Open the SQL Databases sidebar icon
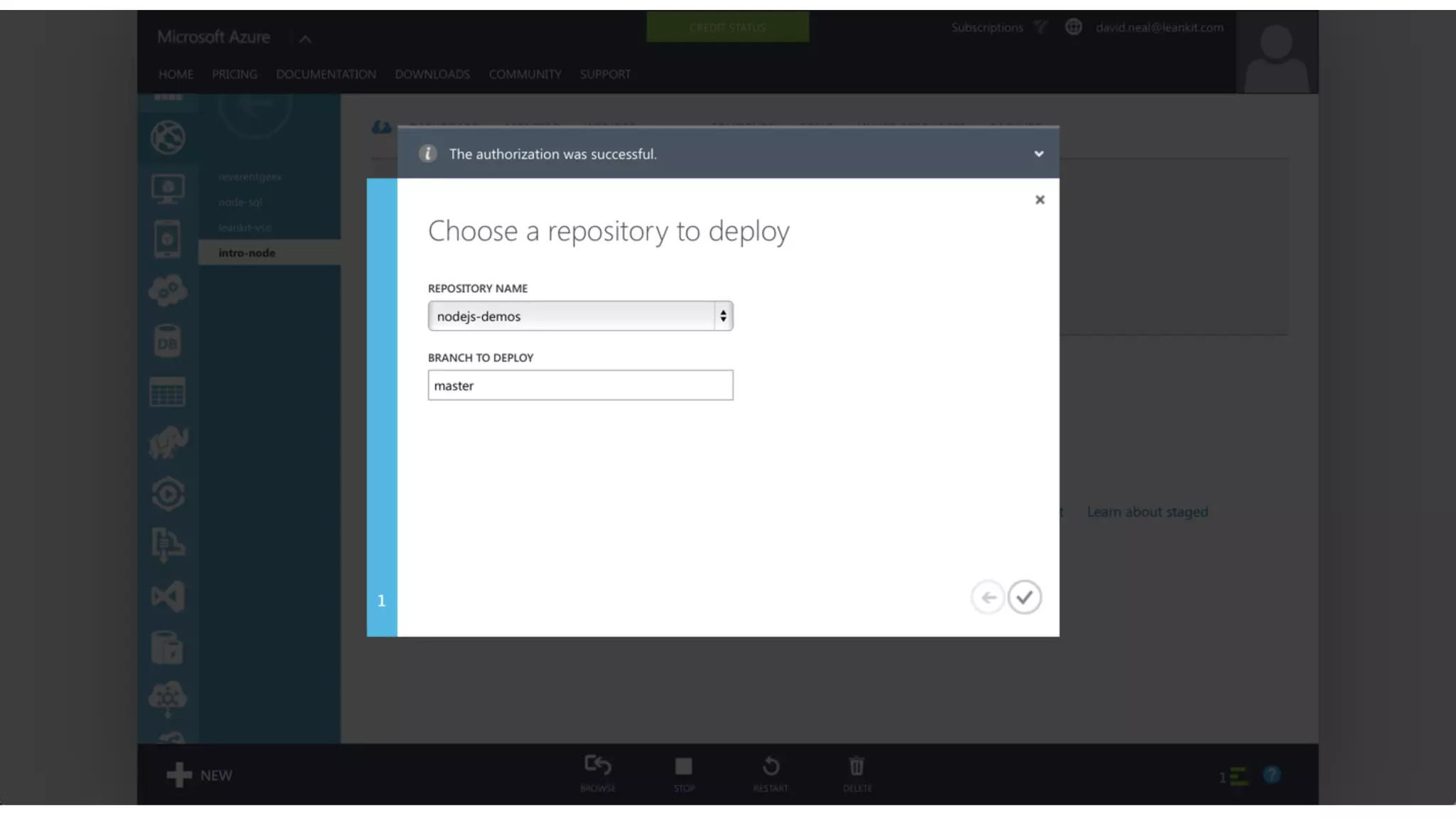Viewport: 1456px width, 819px height. point(168,341)
